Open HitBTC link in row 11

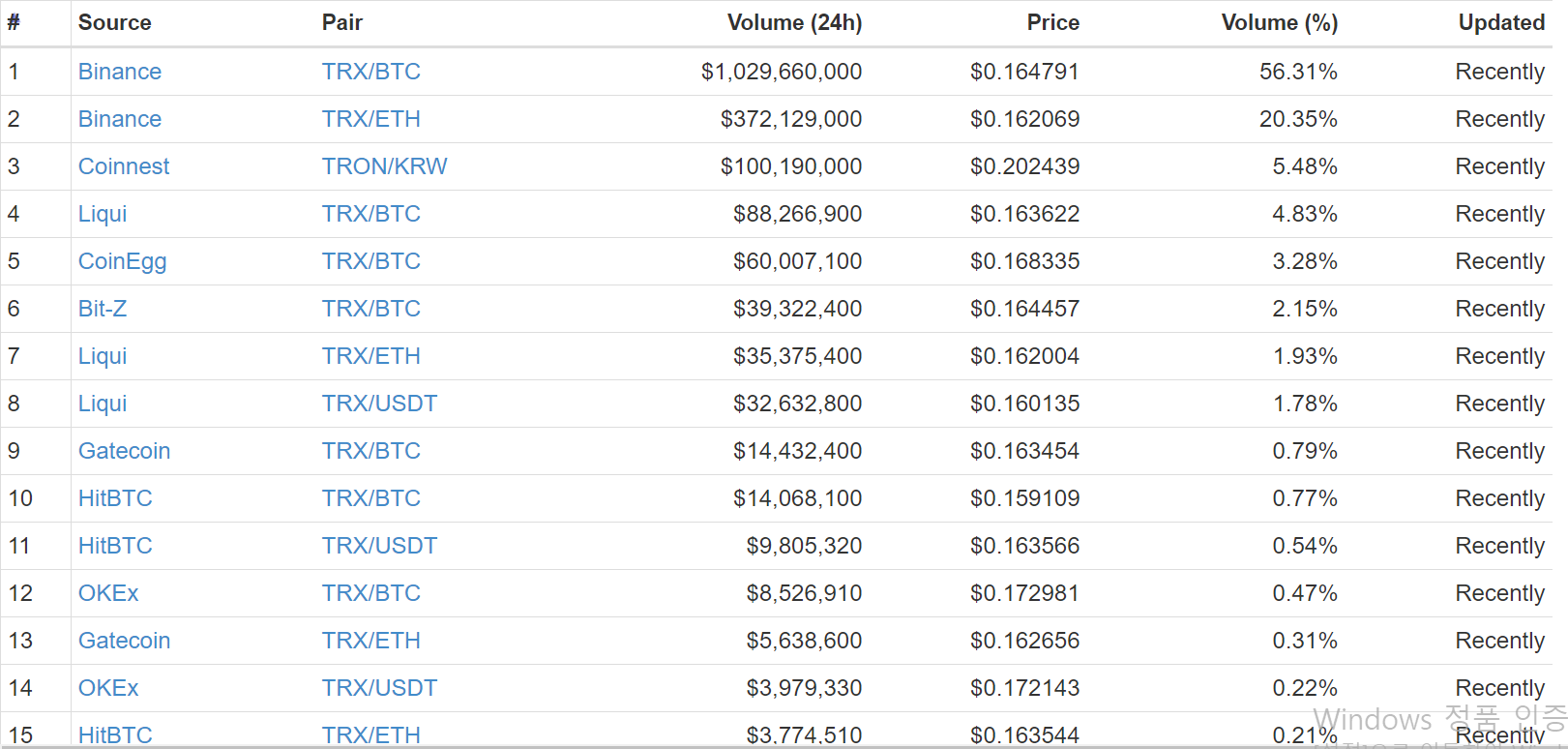[115, 546]
